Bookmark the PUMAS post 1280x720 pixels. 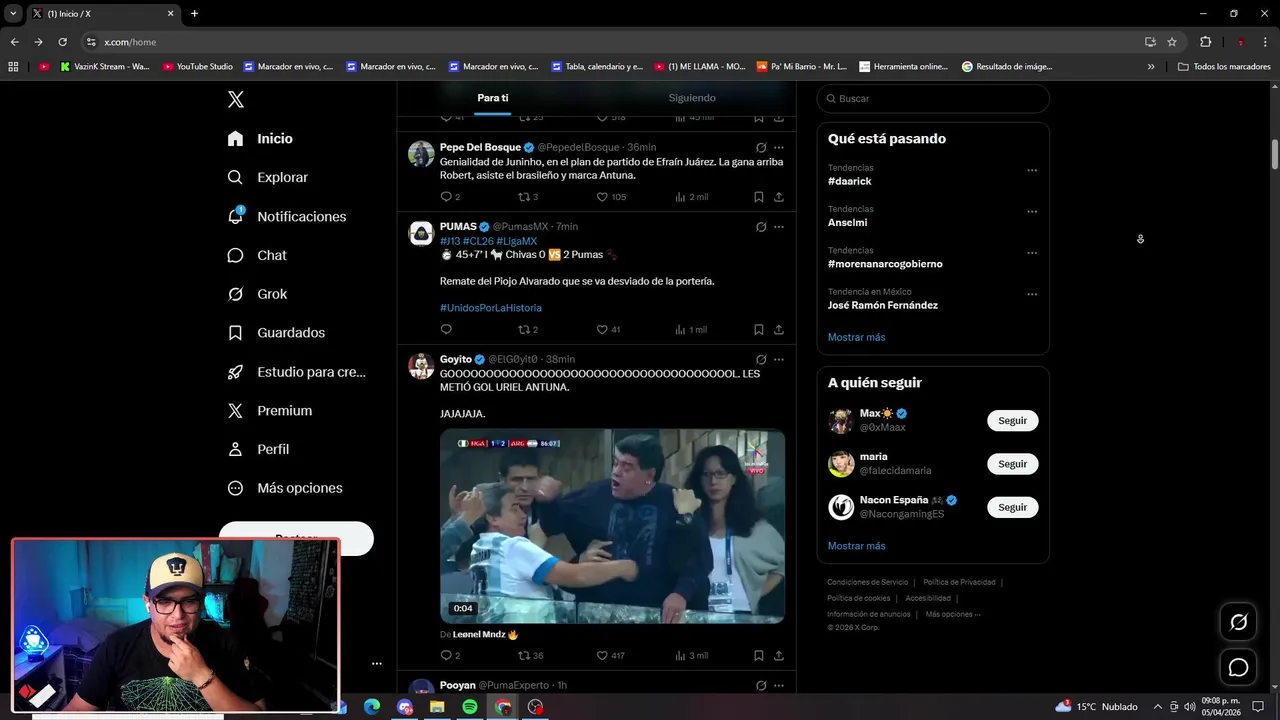pos(759,329)
